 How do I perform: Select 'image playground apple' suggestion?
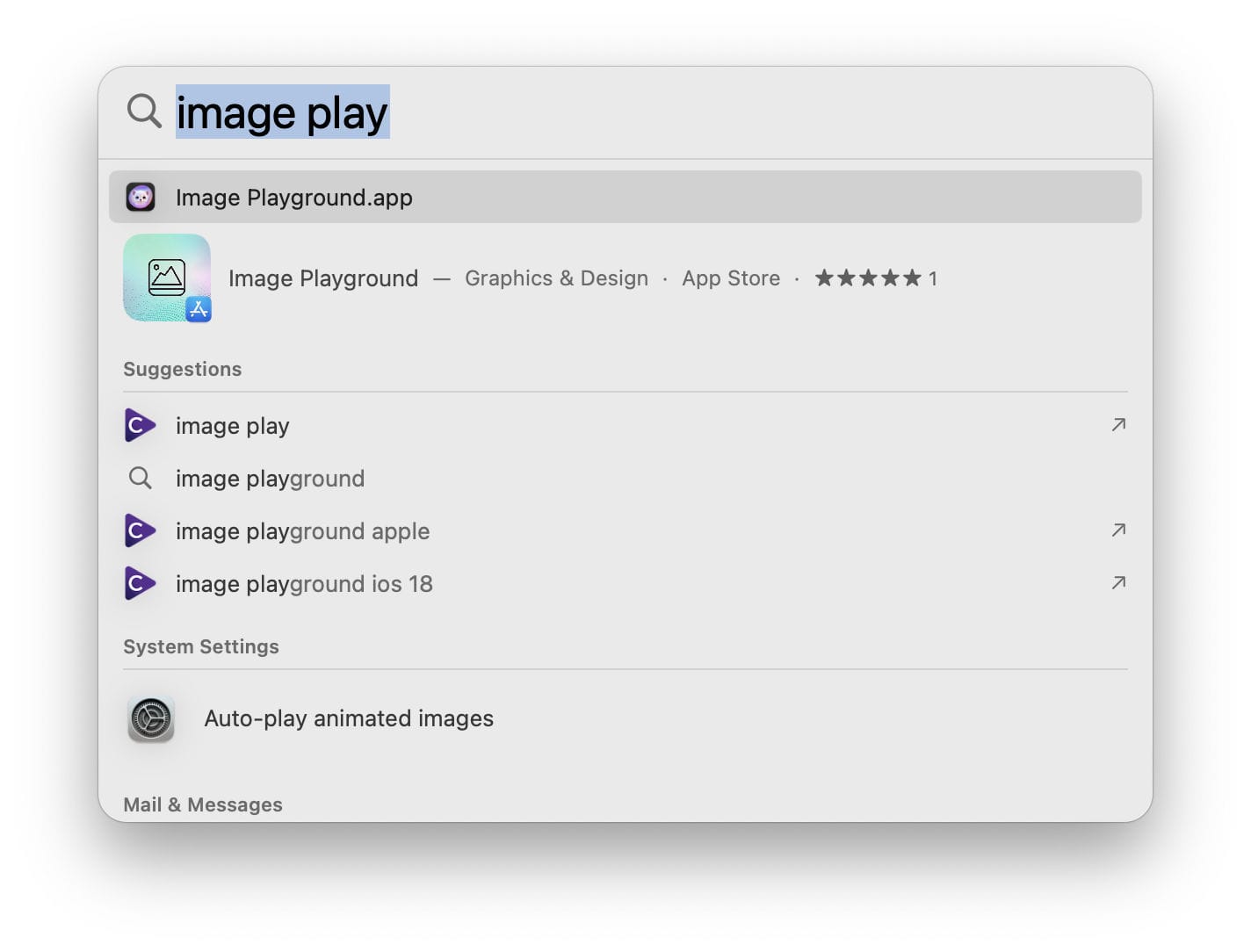625,531
